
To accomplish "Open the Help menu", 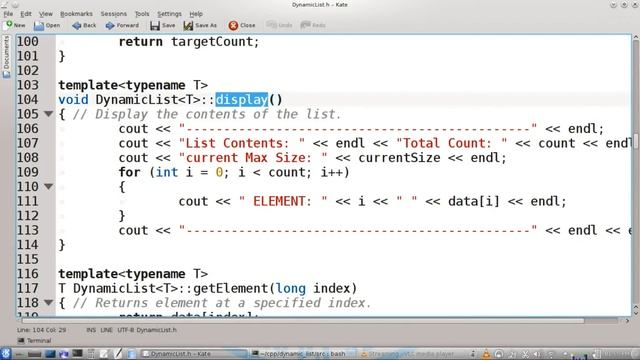I will (x=196, y=14).
